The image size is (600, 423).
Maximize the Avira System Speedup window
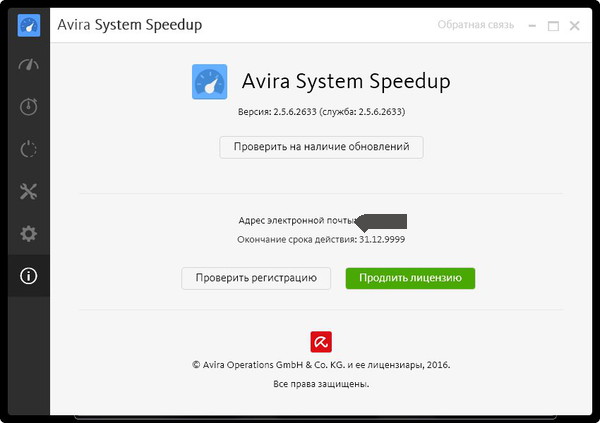550,23
